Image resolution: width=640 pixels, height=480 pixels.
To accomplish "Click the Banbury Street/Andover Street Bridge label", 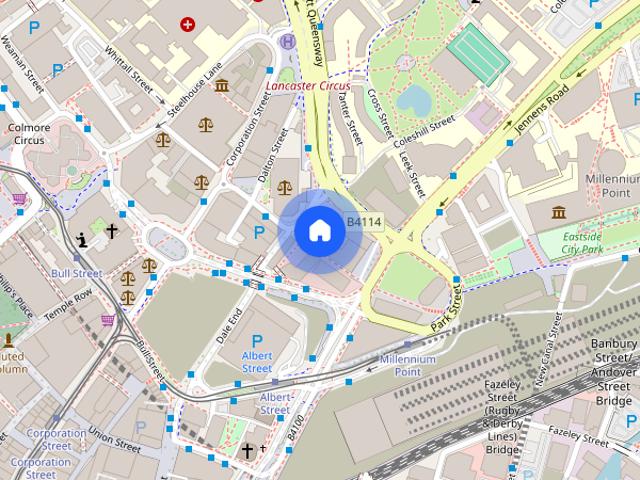I will [x=614, y=372].
